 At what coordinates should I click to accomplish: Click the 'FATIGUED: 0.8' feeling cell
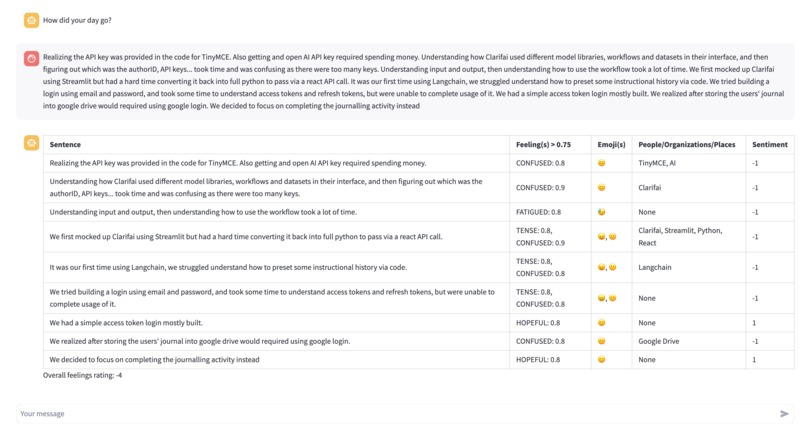(x=539, y=212)
